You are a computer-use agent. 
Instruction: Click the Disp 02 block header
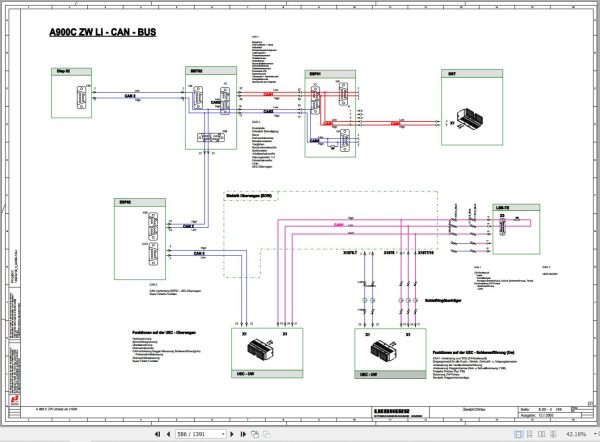pyautogui.click(x=72, y=72)
